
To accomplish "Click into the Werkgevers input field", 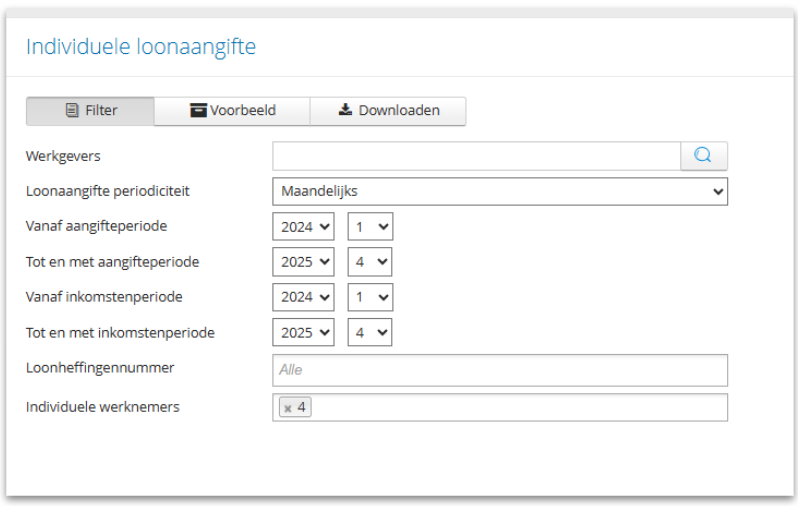I will pyautogui.click(x=476, y=155).
